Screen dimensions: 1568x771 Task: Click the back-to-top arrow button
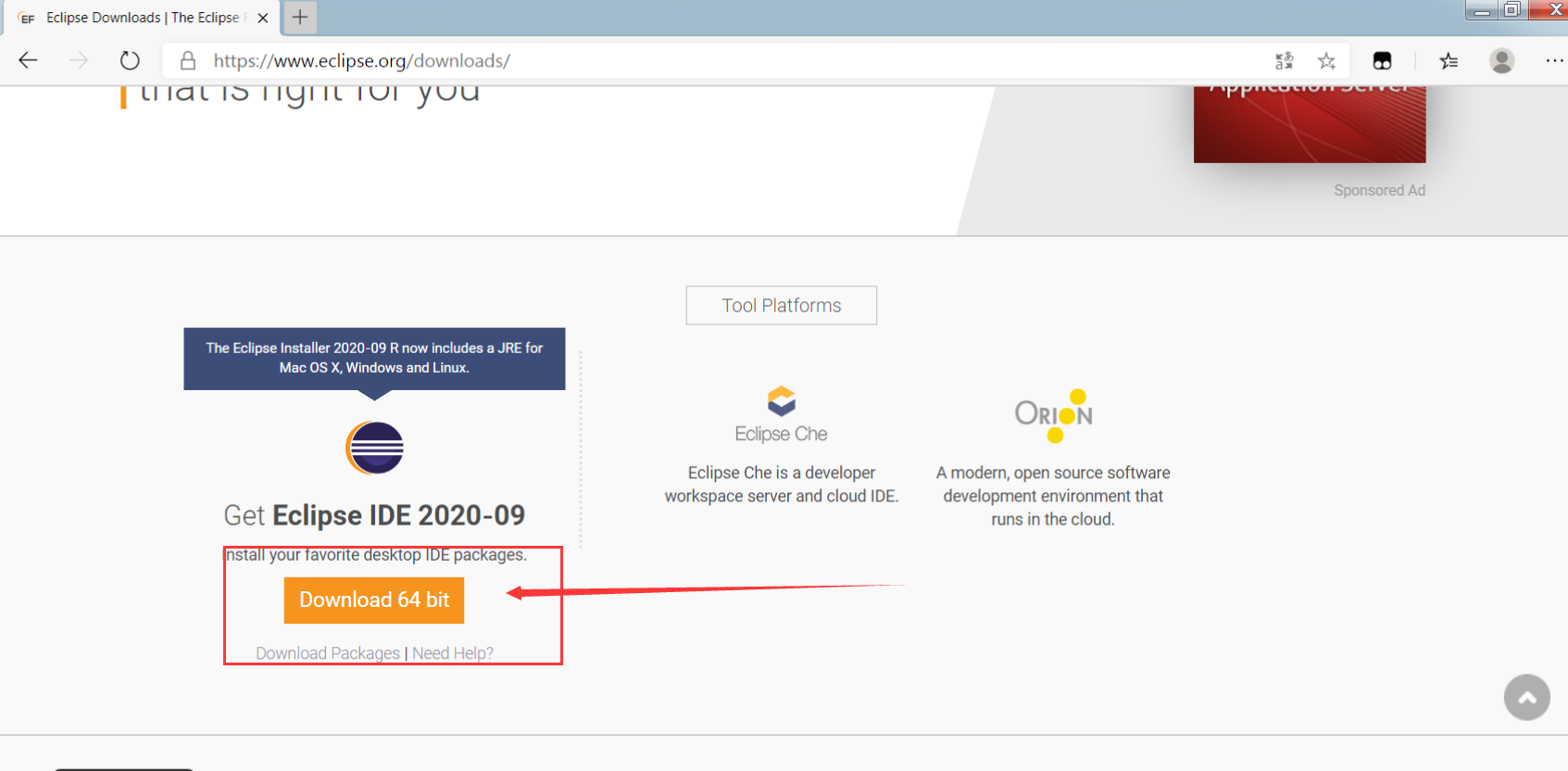click(1527, 698)
